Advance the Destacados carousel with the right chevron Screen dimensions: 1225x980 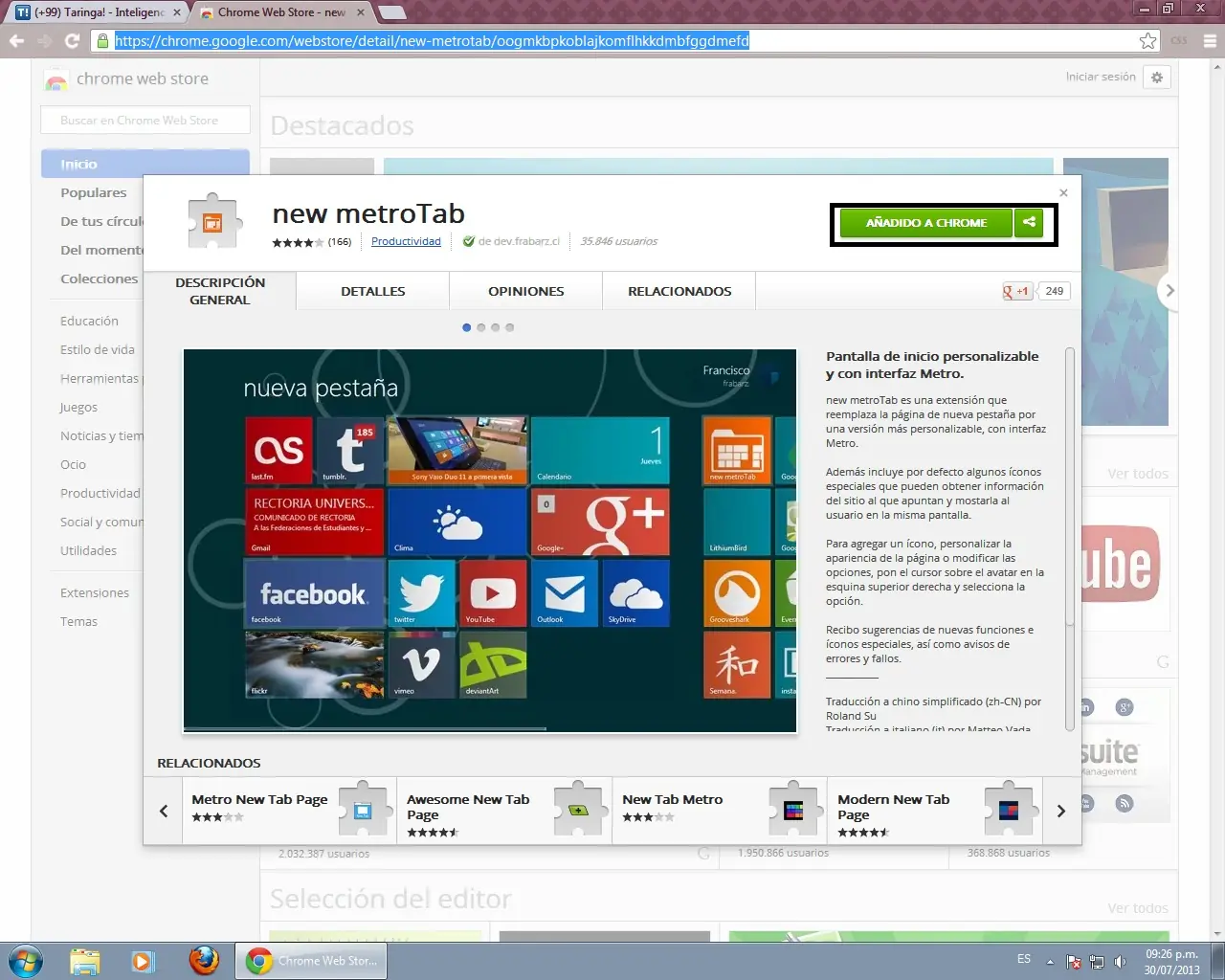click(x=1169, y=290)
